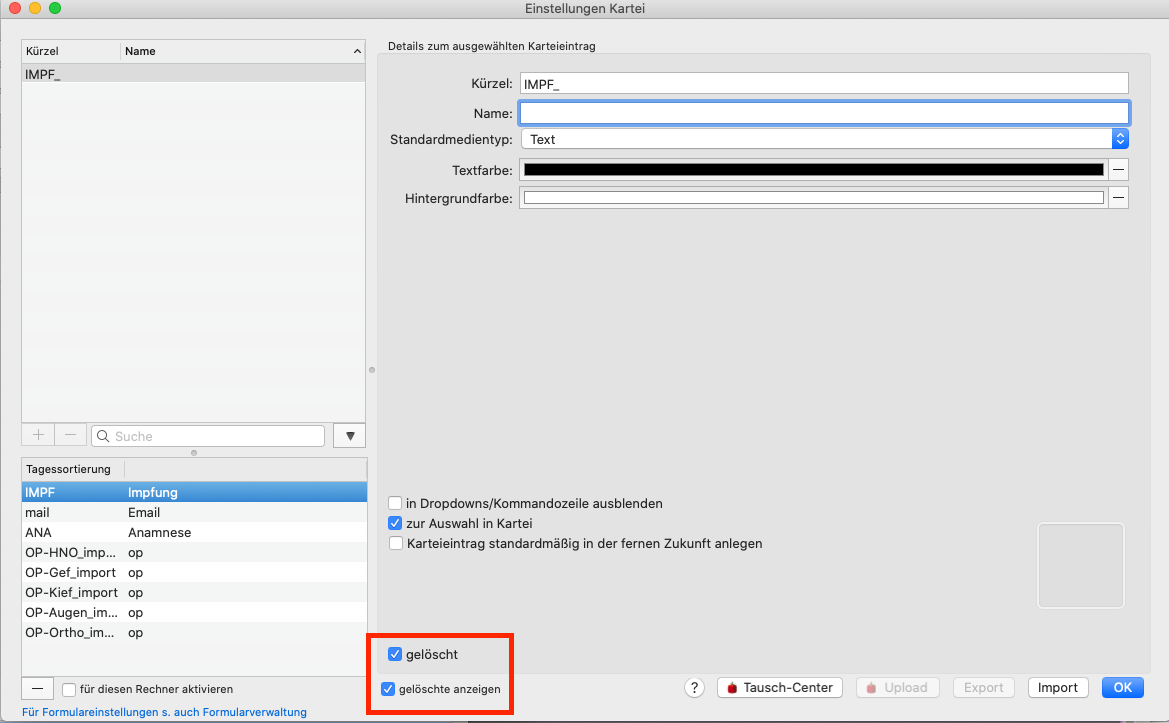Sort the list by Name column header
Image resolution: width=1169 pixels, height=723 pixels.
click(x=242, y=51)
